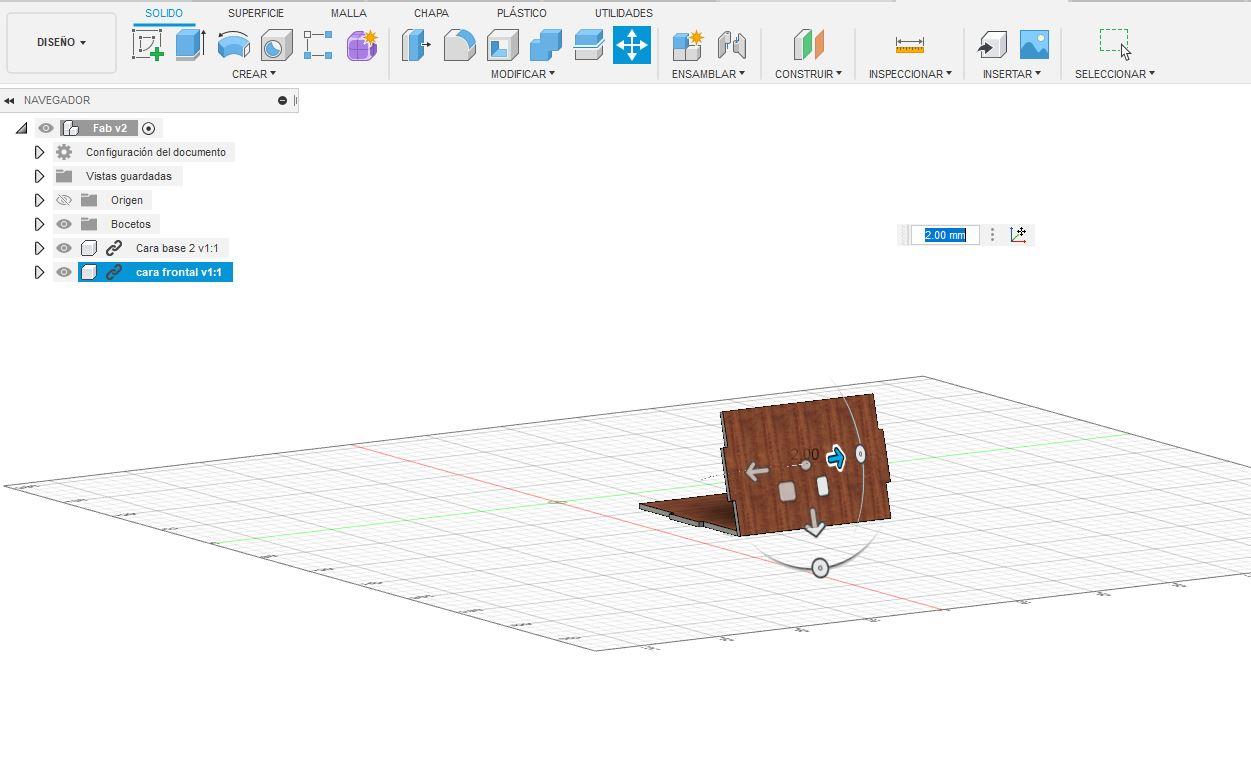Select the Move/Copy tool
This screenshot has width=1251, height=771.
click(x=632, y=45)
